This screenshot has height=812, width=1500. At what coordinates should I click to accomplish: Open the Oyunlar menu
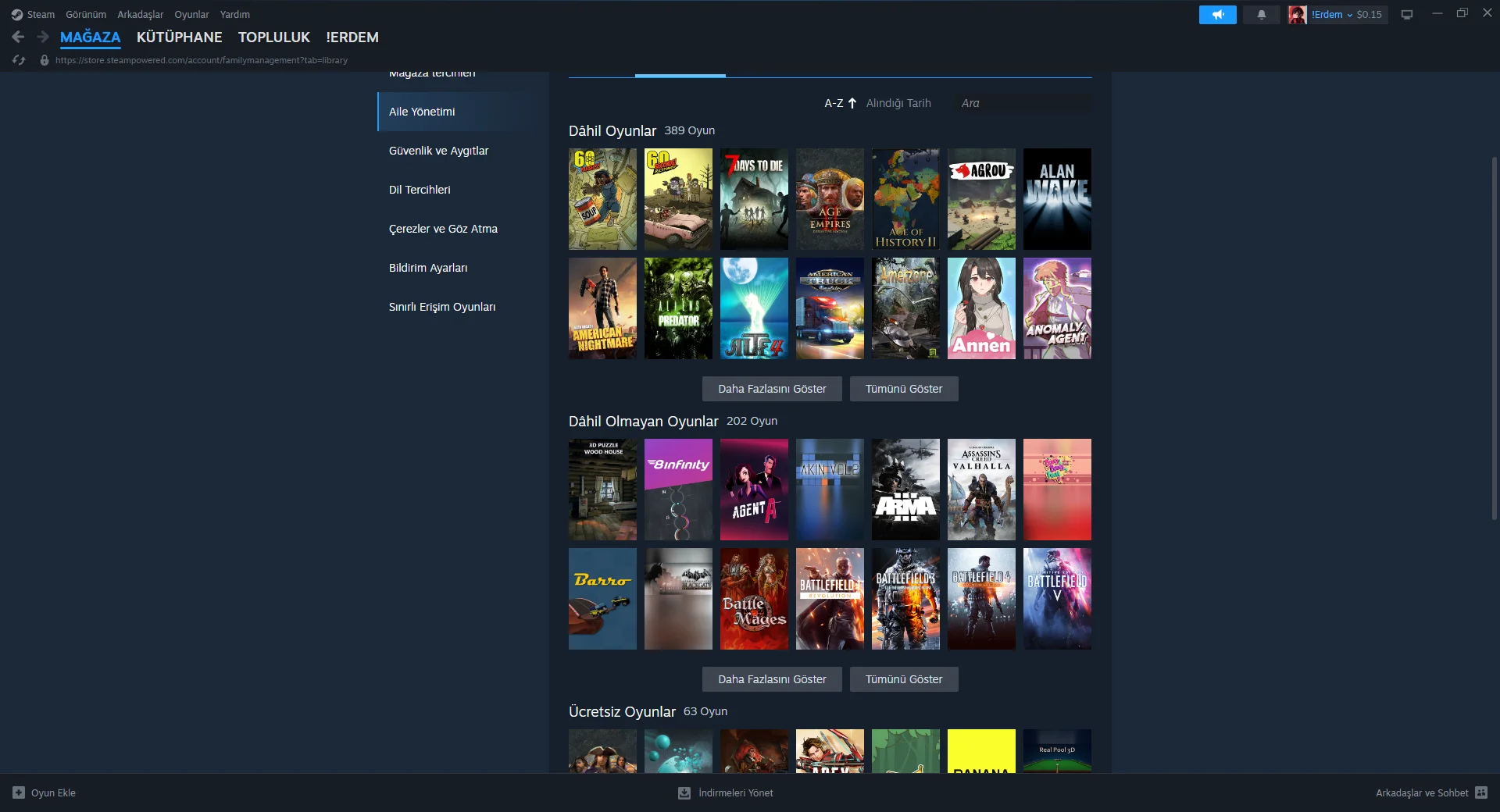coord(191,14)
